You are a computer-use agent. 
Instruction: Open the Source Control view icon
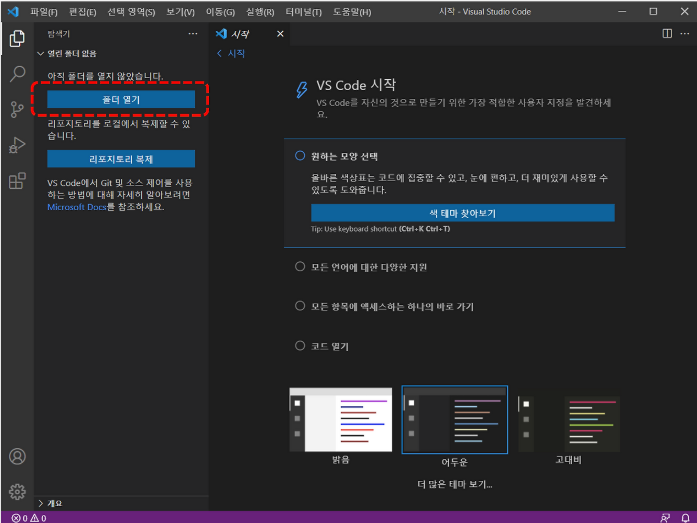click(x=17, y=109)
